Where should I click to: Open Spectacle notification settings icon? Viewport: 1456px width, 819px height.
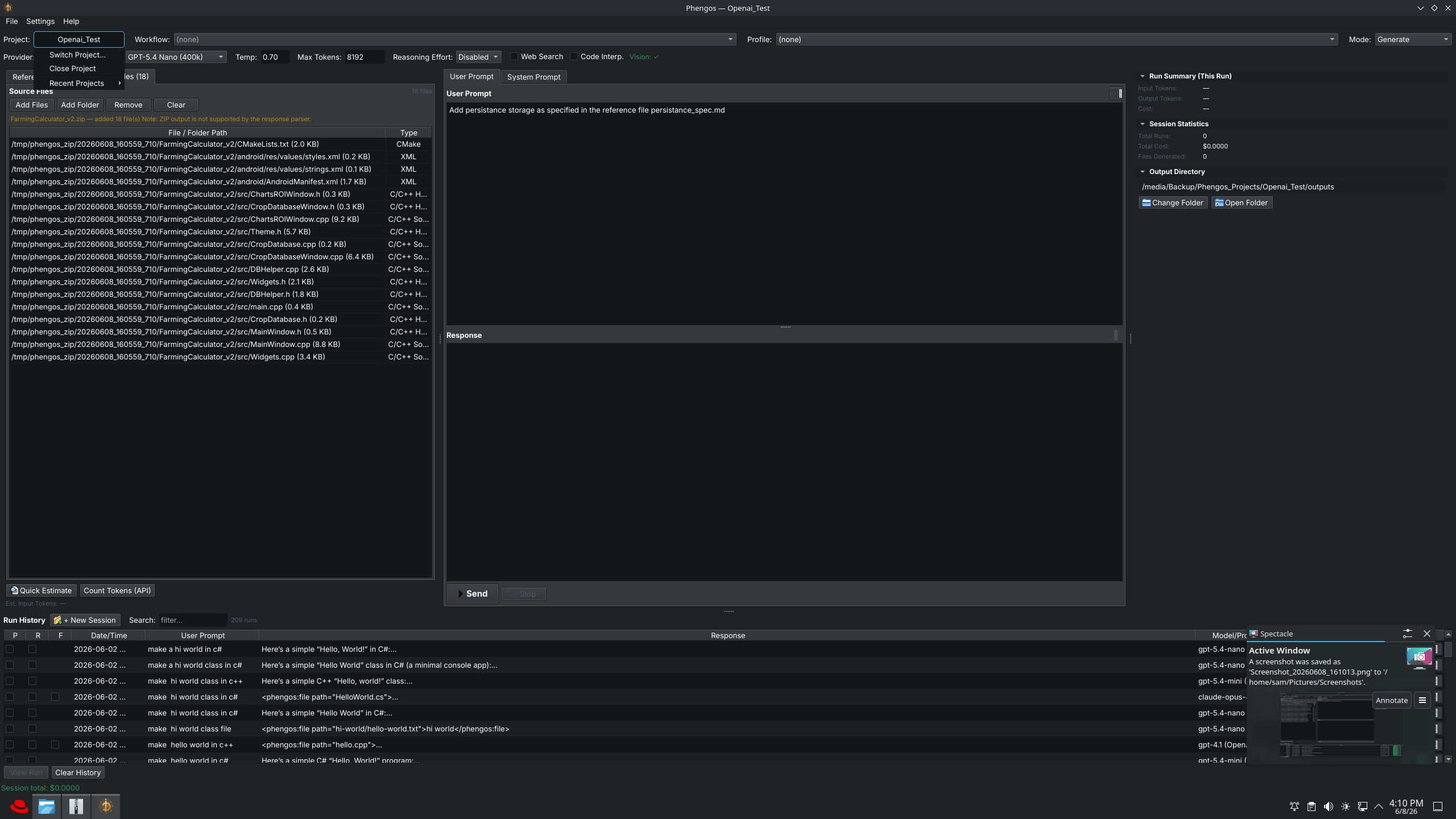pos(1408,634)
